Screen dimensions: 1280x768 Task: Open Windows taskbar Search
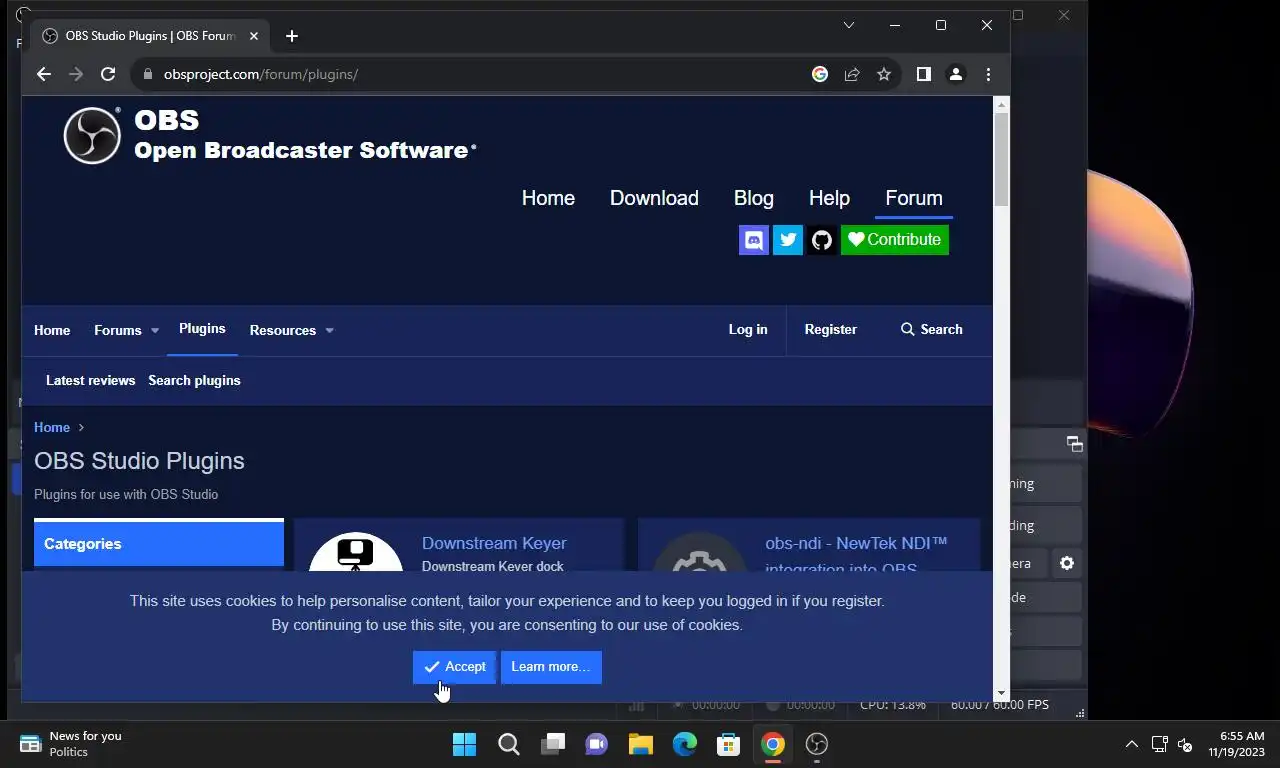509,744
